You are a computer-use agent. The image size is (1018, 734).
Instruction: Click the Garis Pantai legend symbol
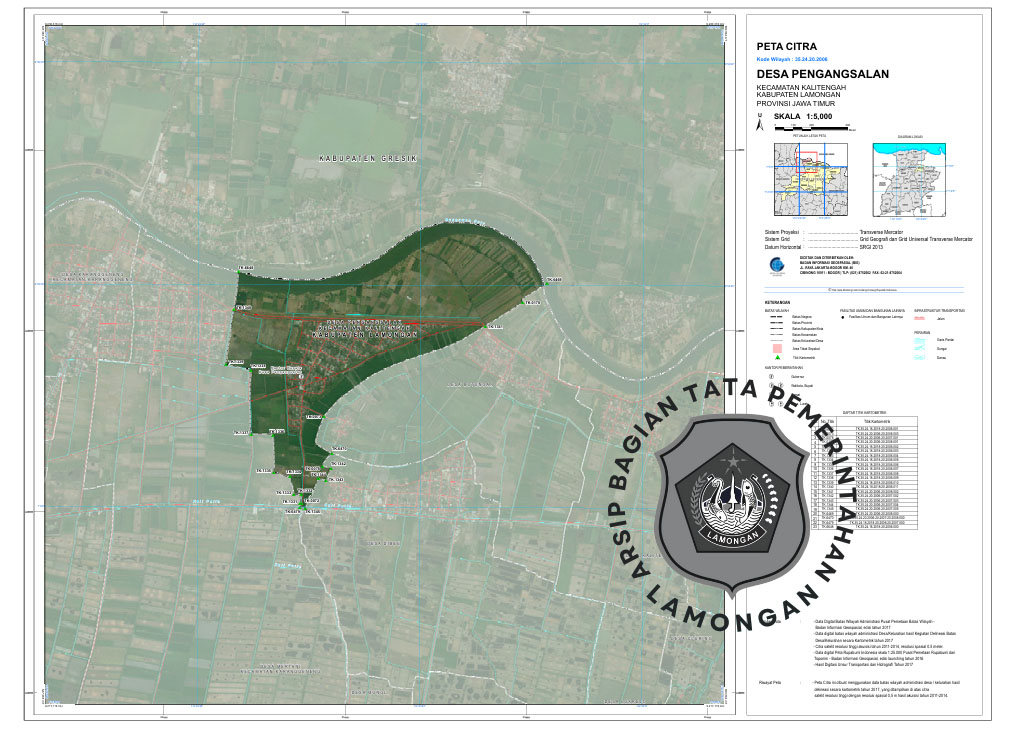920,339
